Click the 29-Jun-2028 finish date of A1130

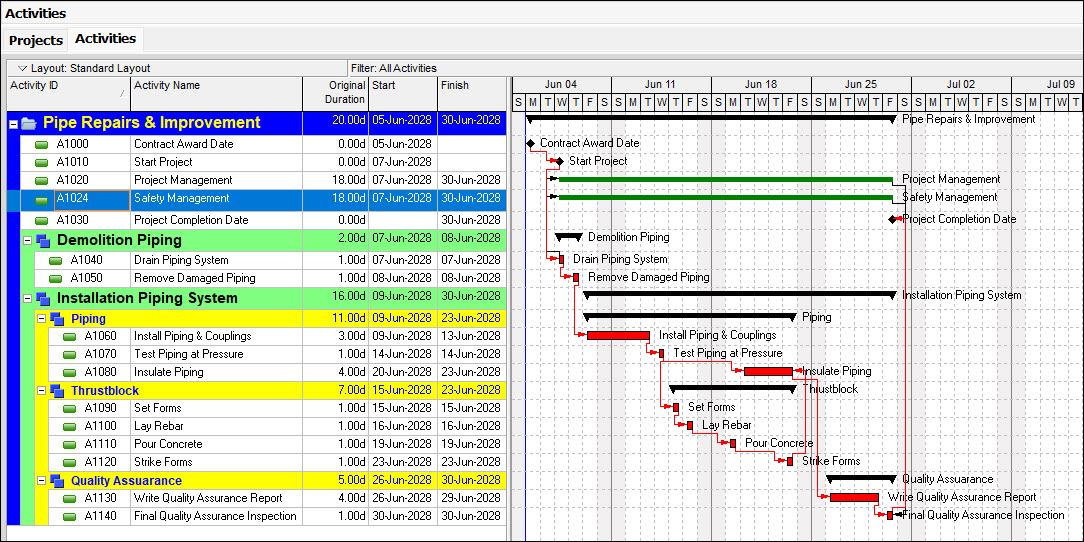pos(471,498)
